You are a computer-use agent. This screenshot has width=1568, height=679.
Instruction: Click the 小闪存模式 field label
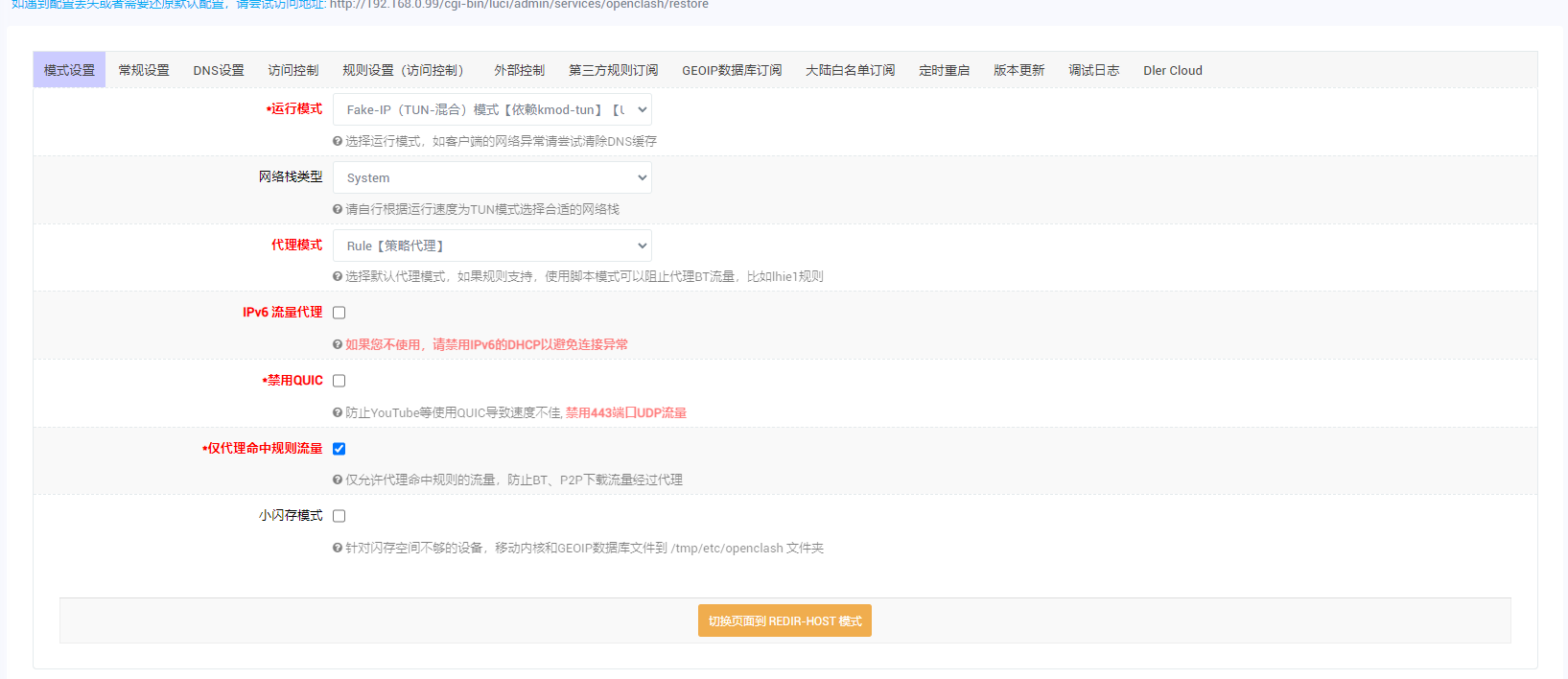coord(291,516)
